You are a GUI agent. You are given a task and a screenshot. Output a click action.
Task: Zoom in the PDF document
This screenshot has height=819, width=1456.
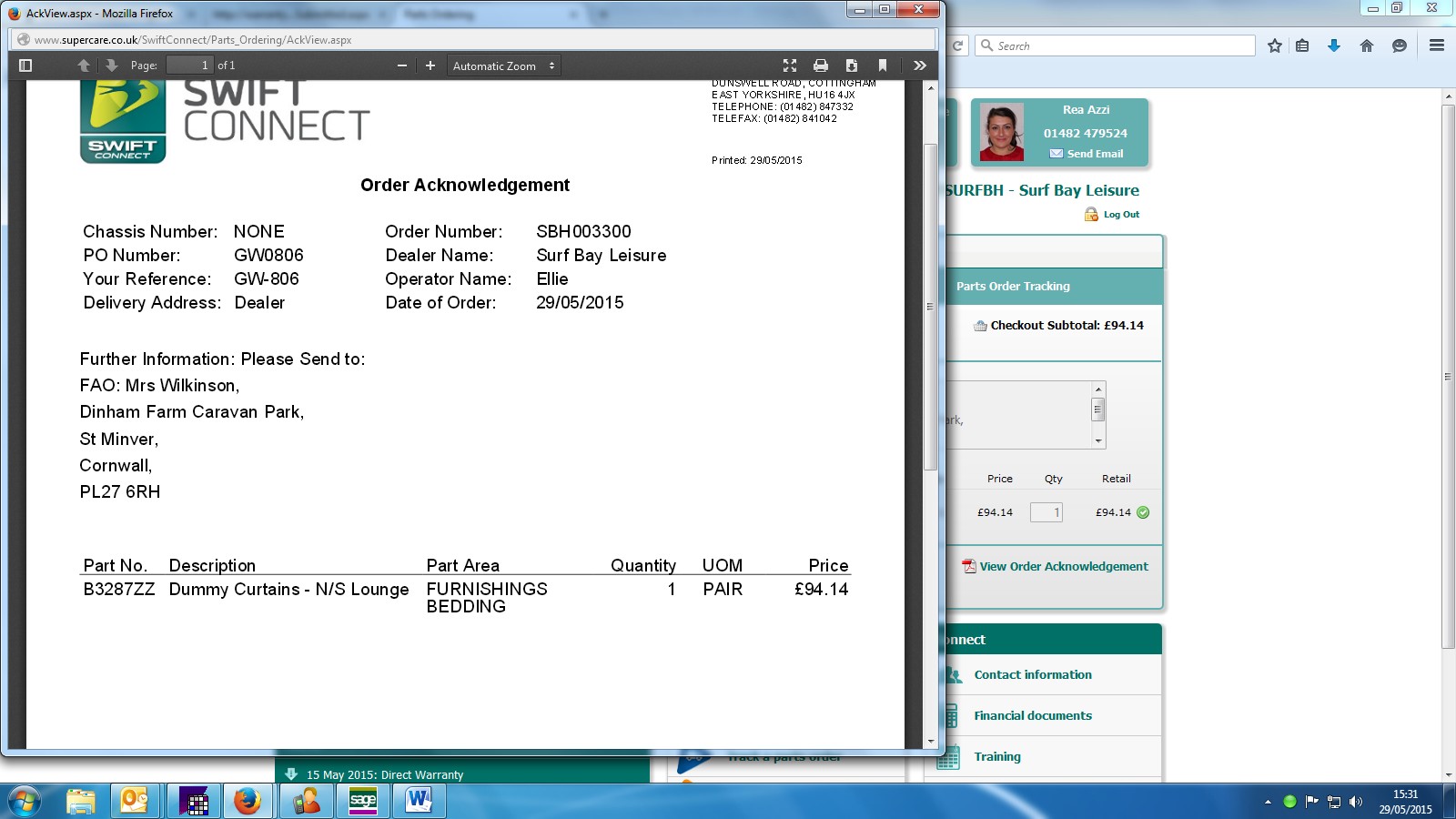coord(430,66)
